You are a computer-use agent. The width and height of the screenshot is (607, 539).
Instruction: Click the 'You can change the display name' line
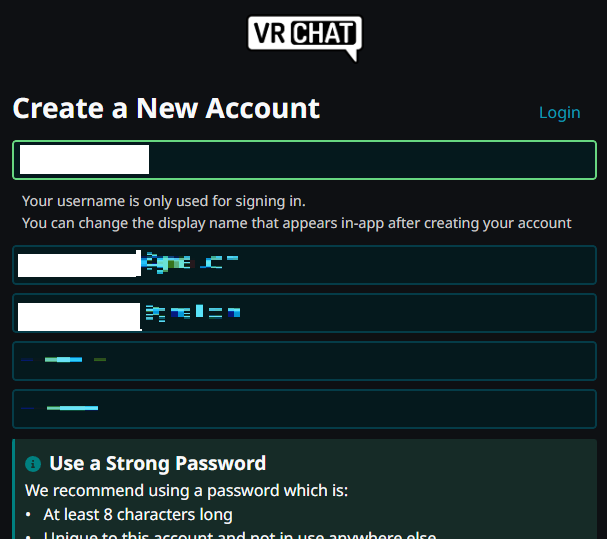coord(297,223)
